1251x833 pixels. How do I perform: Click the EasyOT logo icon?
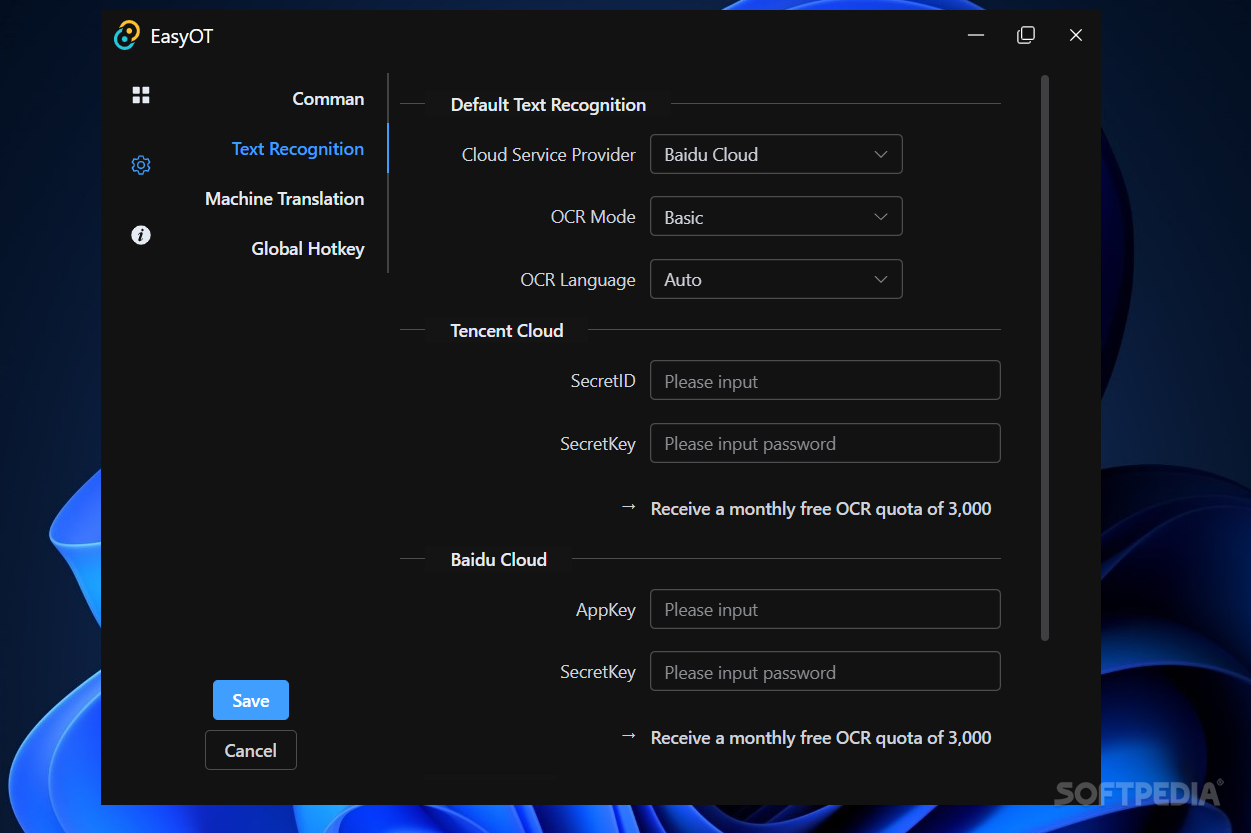[x=127, y=36]
